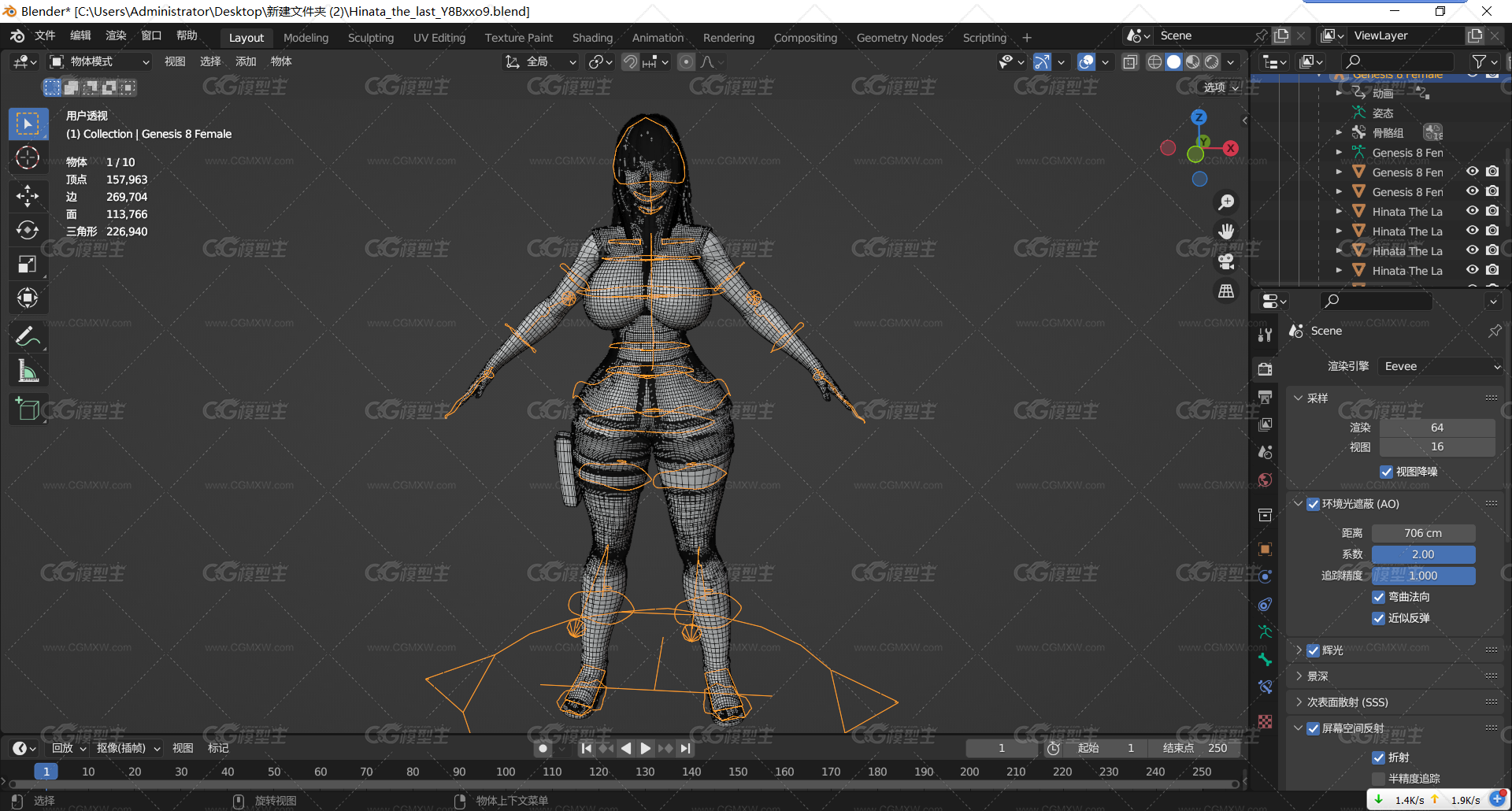This screenshot has width=1512, height=811.
Task: Switch to Geometry Nodes workspace tab
Action: click(x=899, y=37)
